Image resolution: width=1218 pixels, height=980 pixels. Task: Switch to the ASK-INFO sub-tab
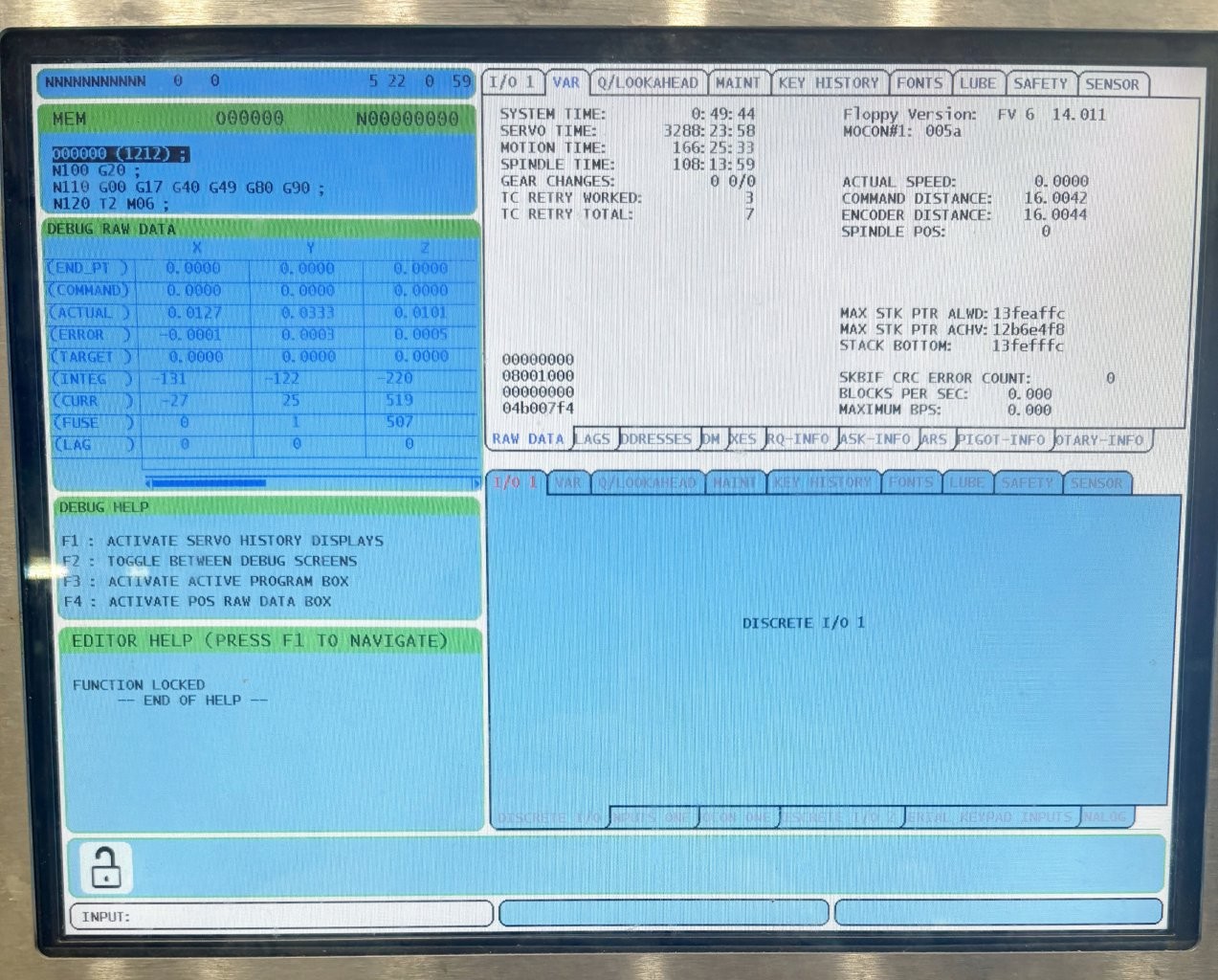tap(875, 439)
